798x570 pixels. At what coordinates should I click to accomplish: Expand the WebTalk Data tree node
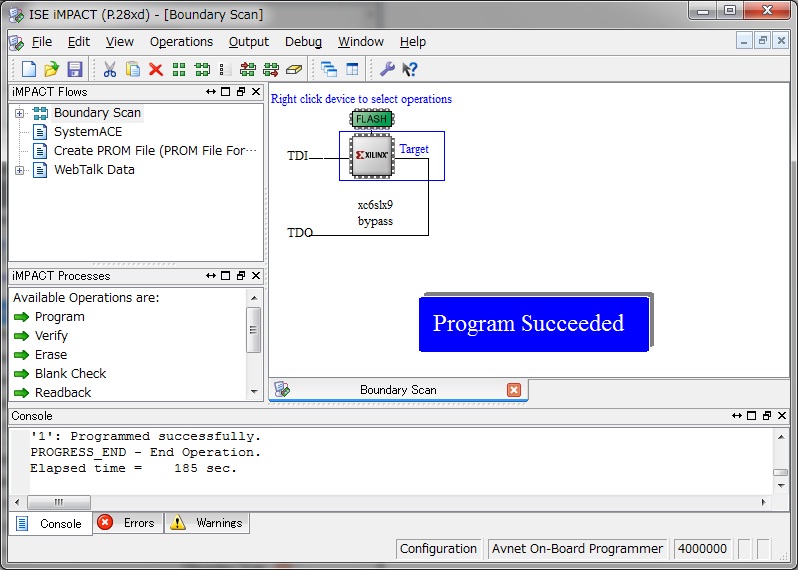coord(19,170)
